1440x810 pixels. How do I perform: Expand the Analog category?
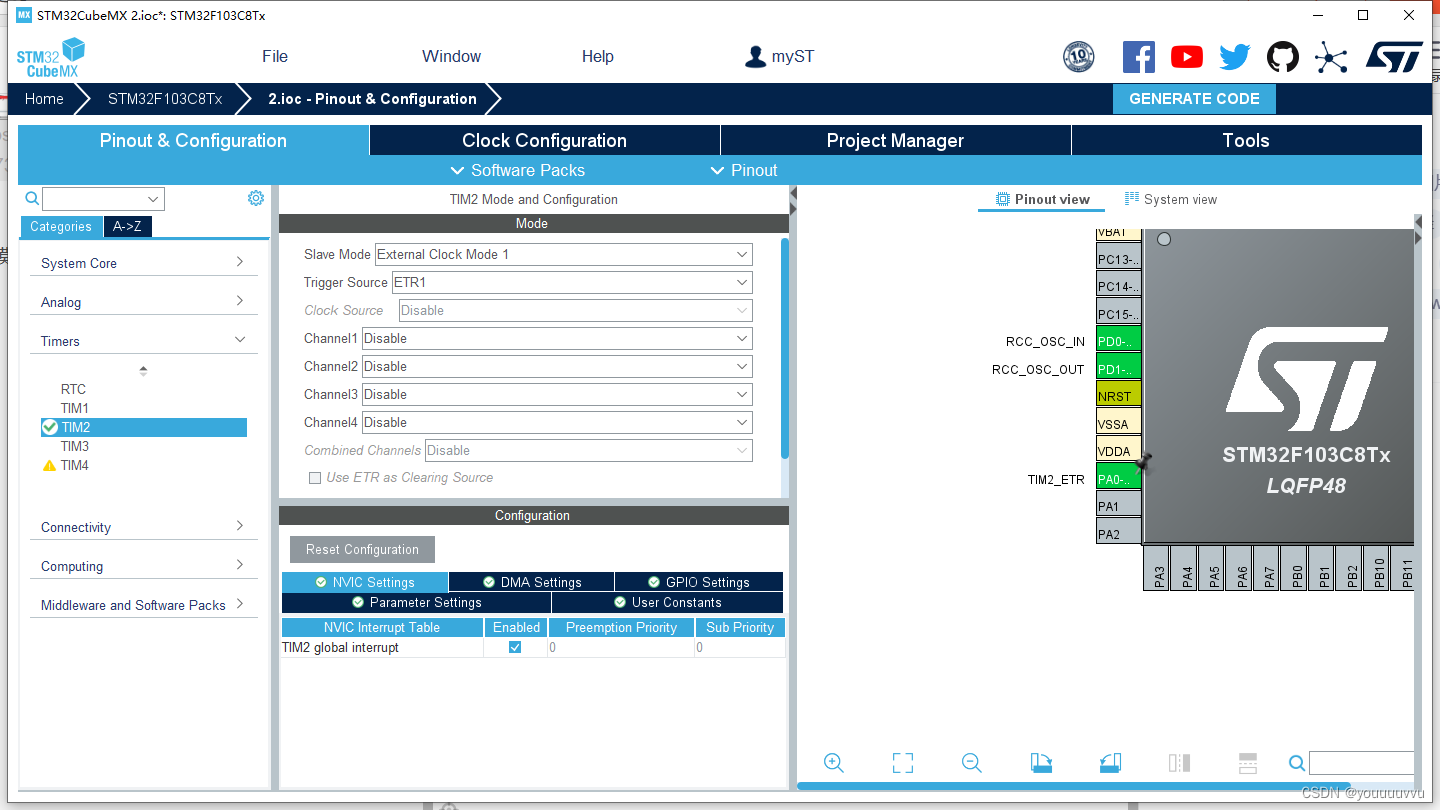tap(143, 302)
